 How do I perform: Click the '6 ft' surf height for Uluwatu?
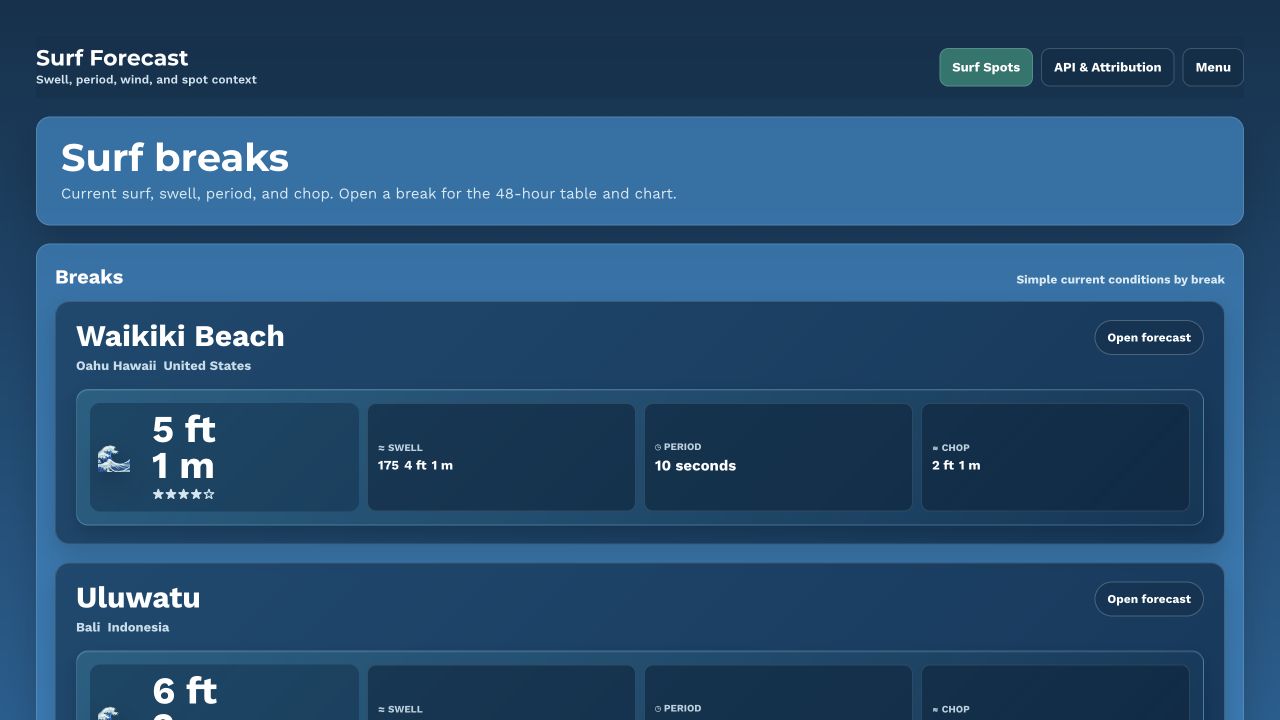184,691
